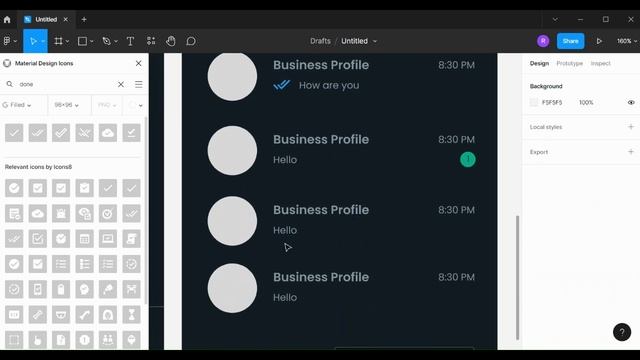Insert the thin double-check done all icon
Image resolution: width=640 pixels, height=360 pixels.
click(38, 133)
